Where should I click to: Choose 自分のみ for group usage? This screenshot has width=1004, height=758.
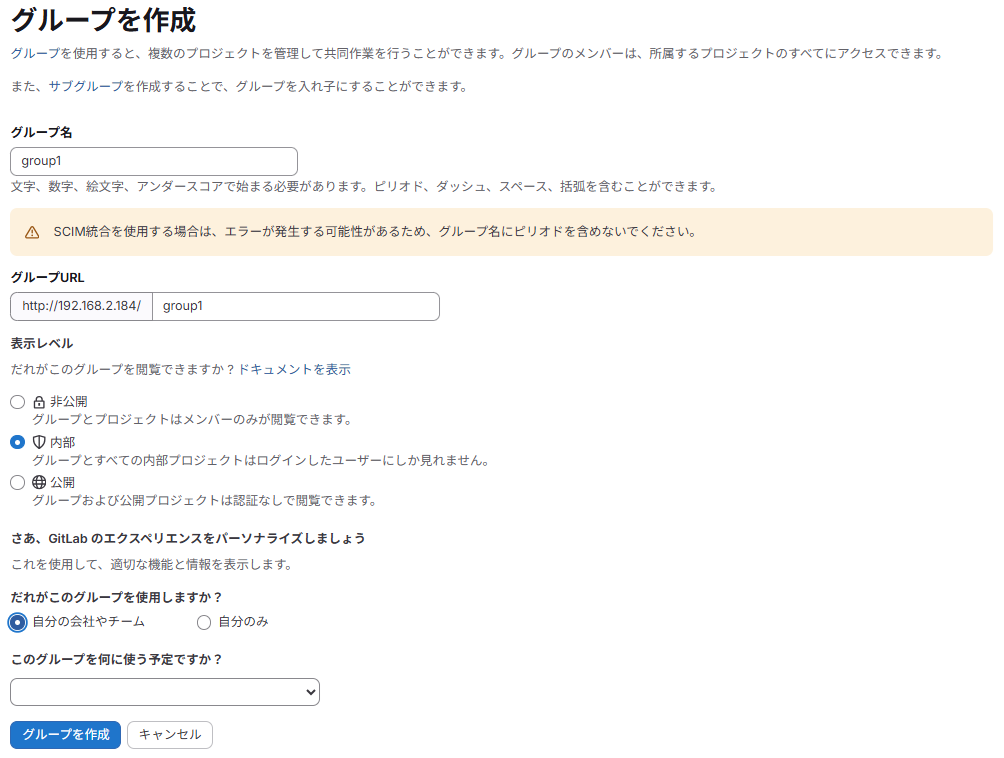204,622
